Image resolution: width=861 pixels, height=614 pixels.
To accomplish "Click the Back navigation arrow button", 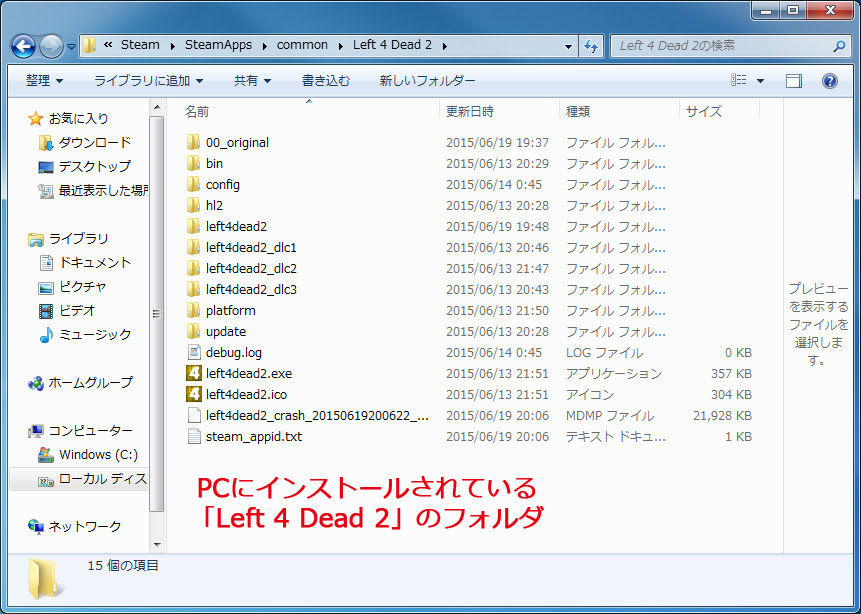I will pos(23,47).
